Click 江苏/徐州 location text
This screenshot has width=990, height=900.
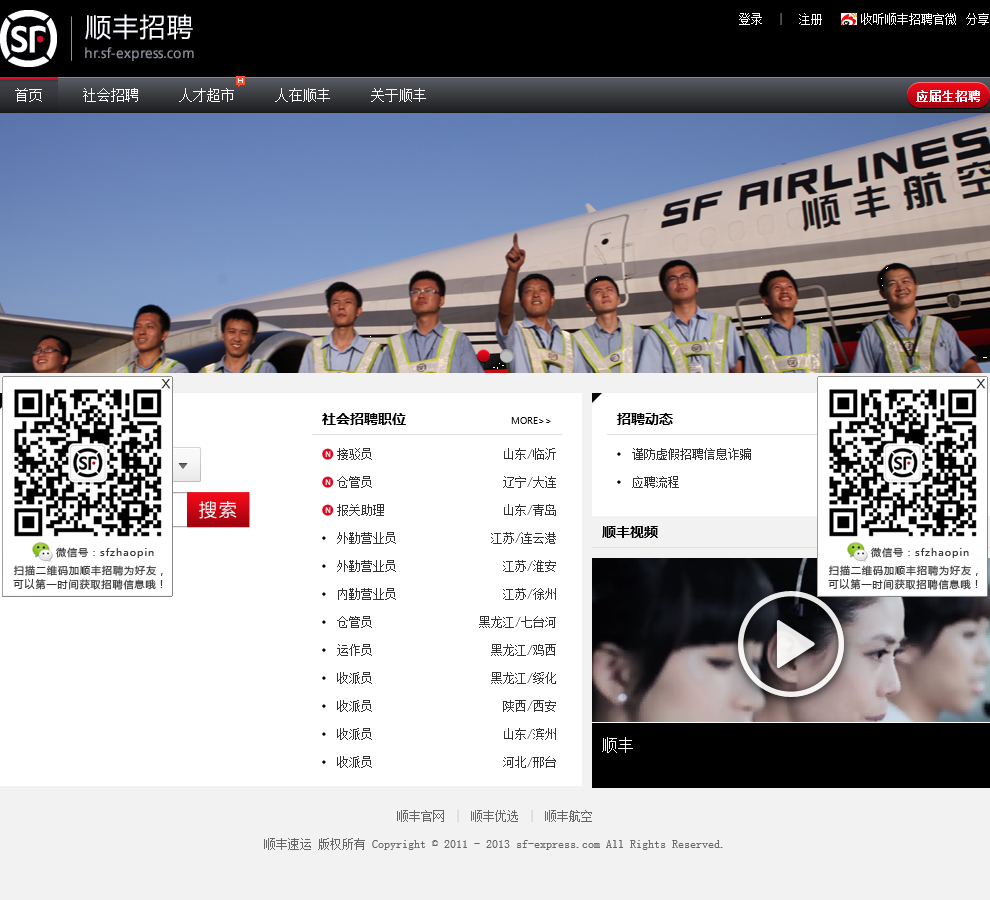(x=529, y=594)
